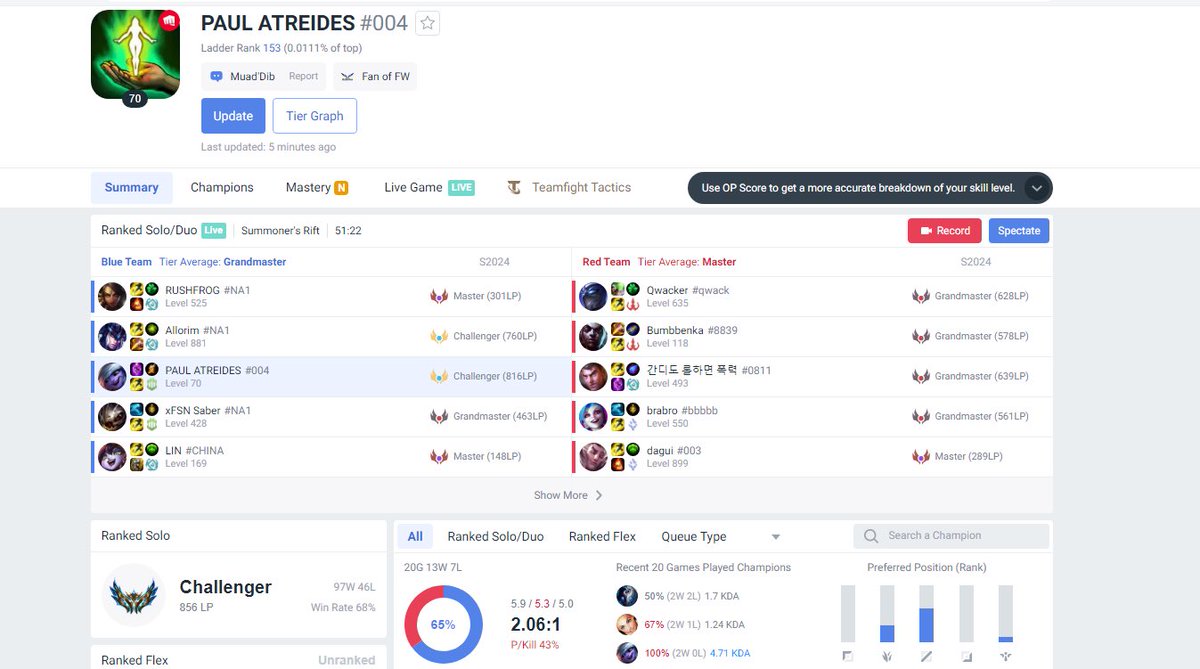Click dagui's champion portrait
The height and width of the screenshot is (669, 1200).
pos(593,456)
